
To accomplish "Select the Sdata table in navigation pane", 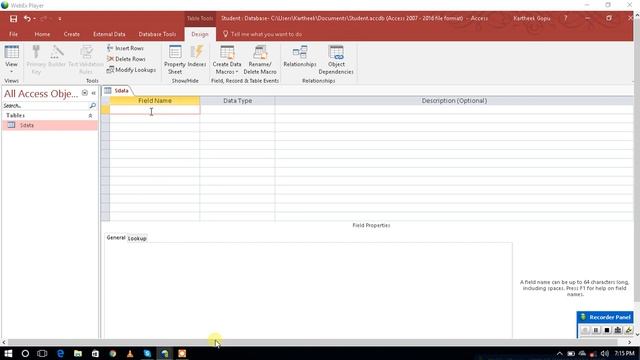I will tap(50, 125).
